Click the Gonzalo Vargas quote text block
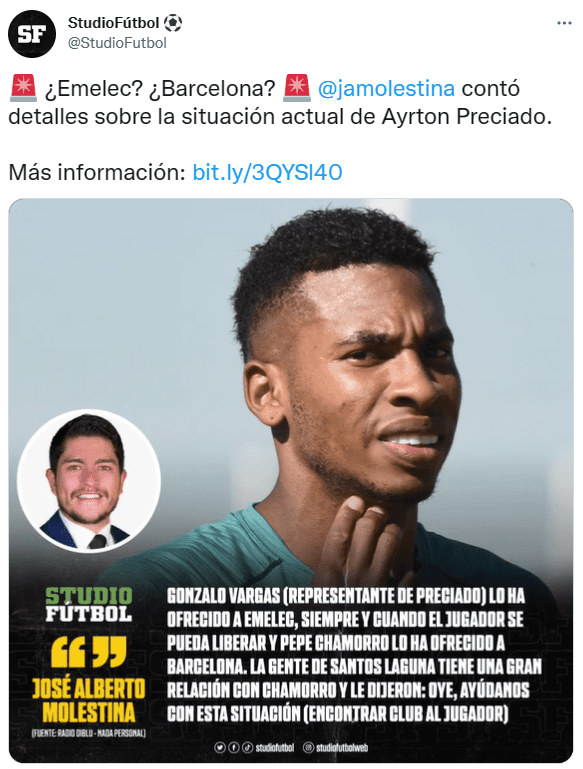 (x=354, y=655)
